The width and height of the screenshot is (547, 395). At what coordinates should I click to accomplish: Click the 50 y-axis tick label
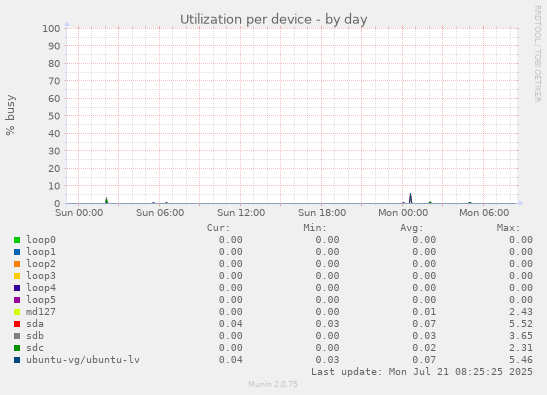pyautogui.click(x=54, y=116)
